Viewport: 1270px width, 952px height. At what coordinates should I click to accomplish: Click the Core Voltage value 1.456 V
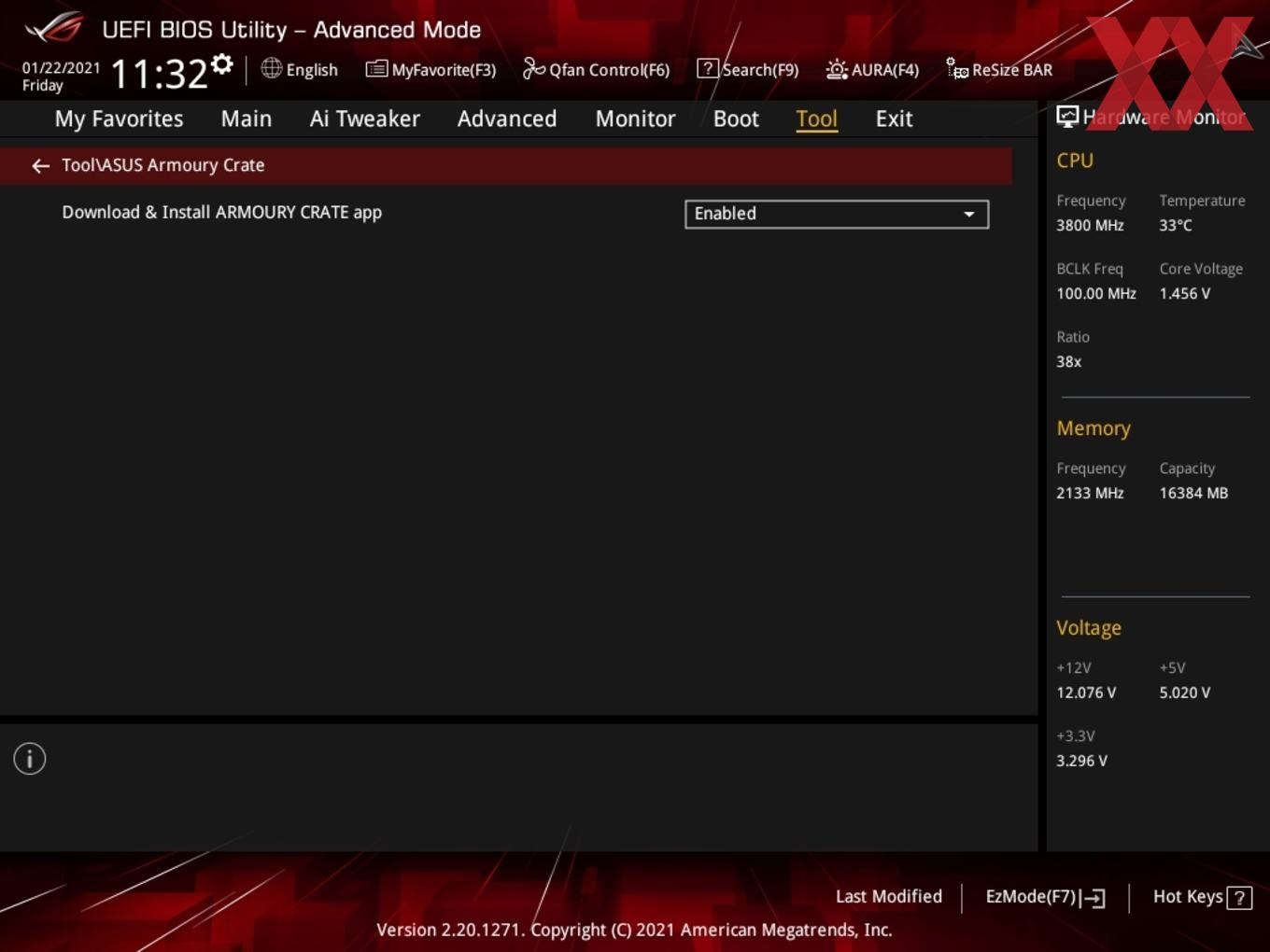pos(1185,293)
